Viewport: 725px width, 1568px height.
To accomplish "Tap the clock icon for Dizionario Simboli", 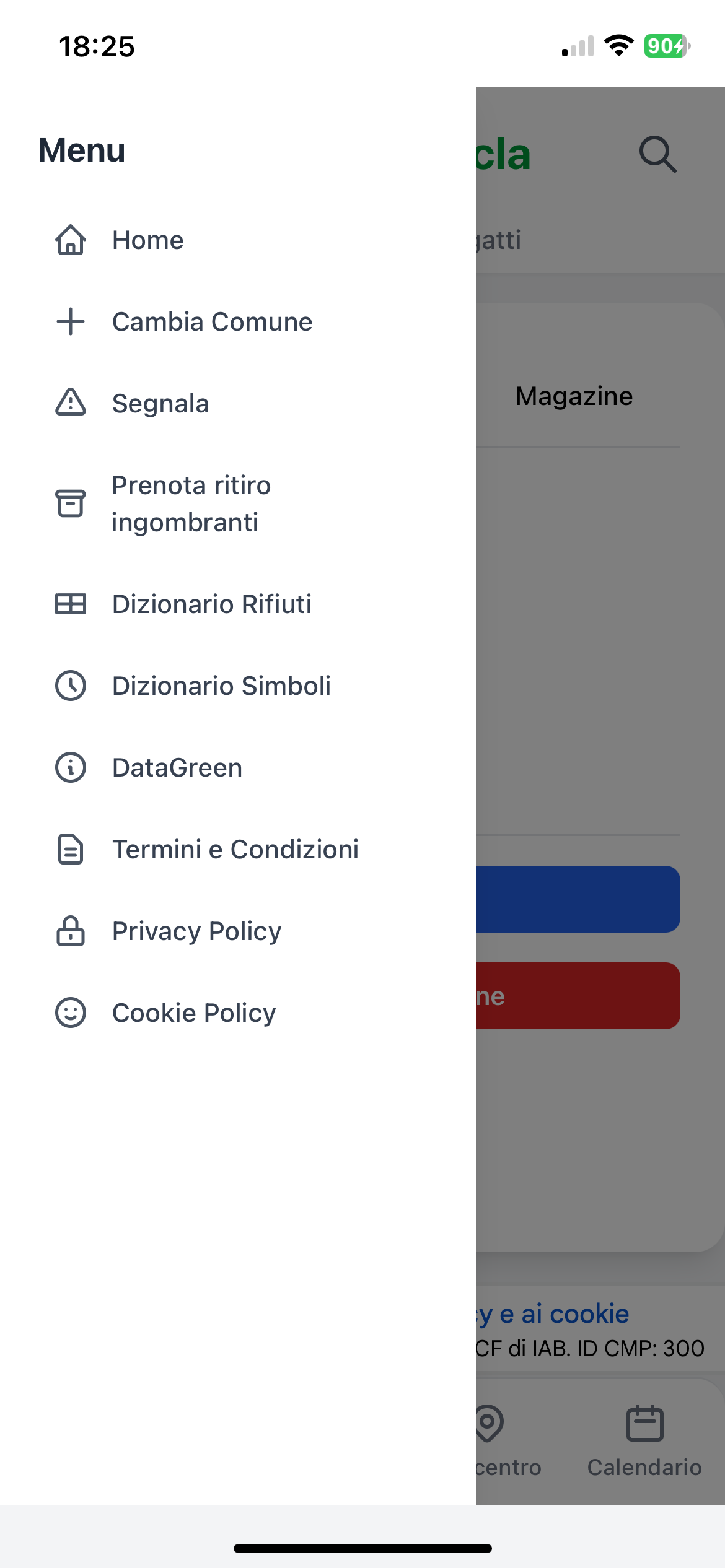I will coord(71,686).
